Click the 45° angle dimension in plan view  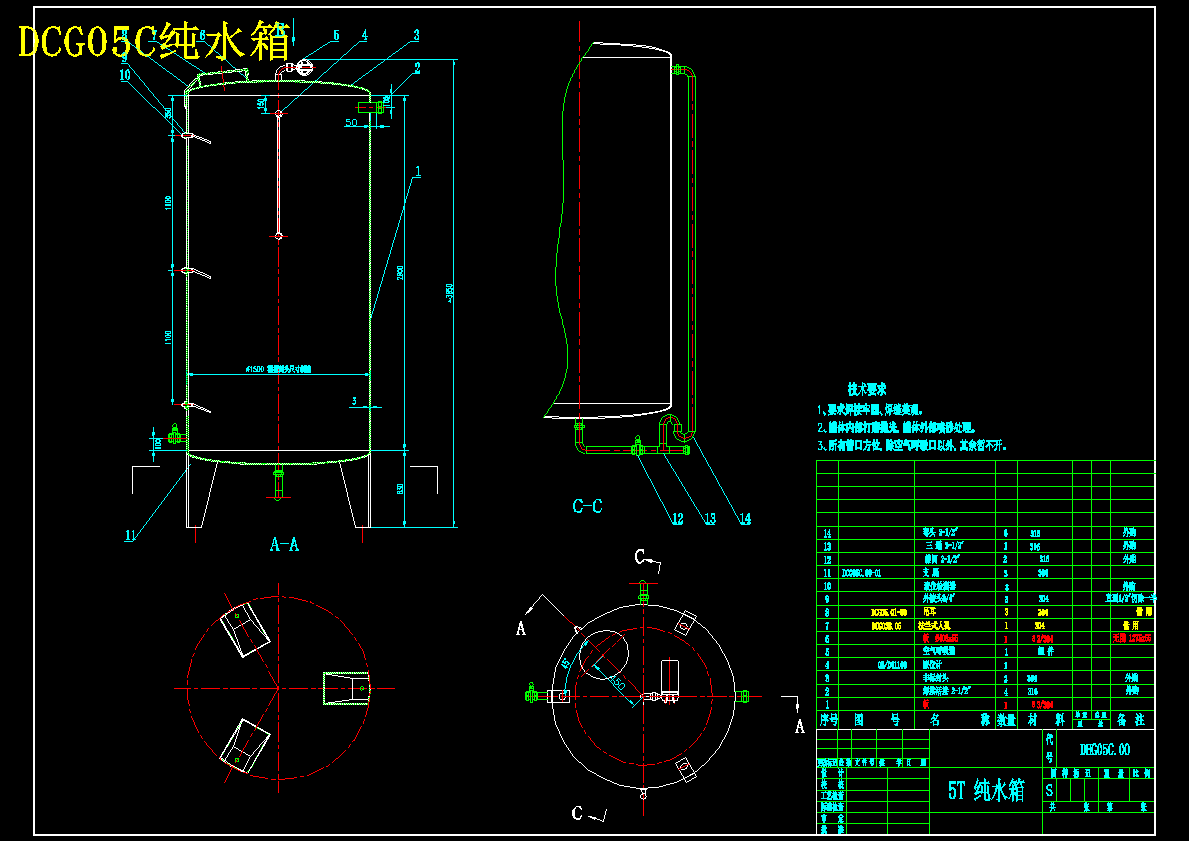point(564,663)
